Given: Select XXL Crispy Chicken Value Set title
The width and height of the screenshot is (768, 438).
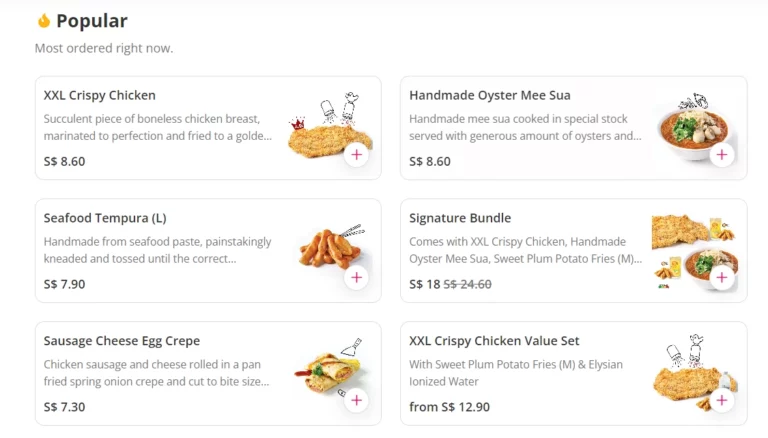Looking at the screenshot, I should pyautogui.click(x=494, y=341).
